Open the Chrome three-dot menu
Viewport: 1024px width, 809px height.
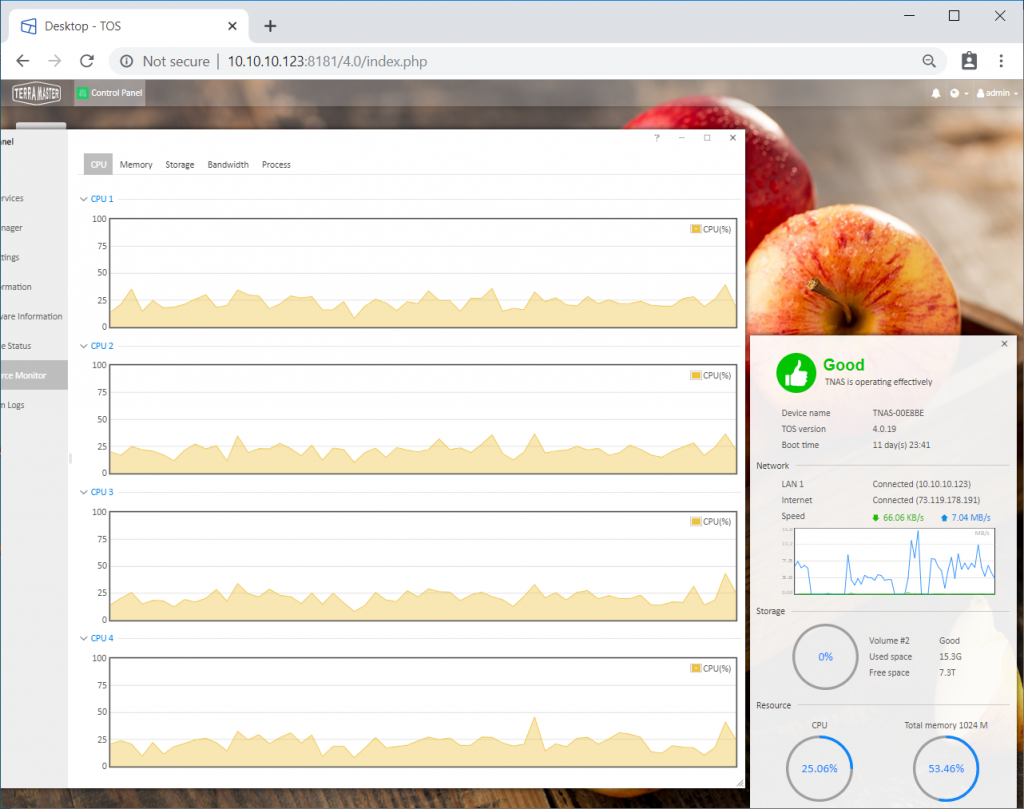1001,61
